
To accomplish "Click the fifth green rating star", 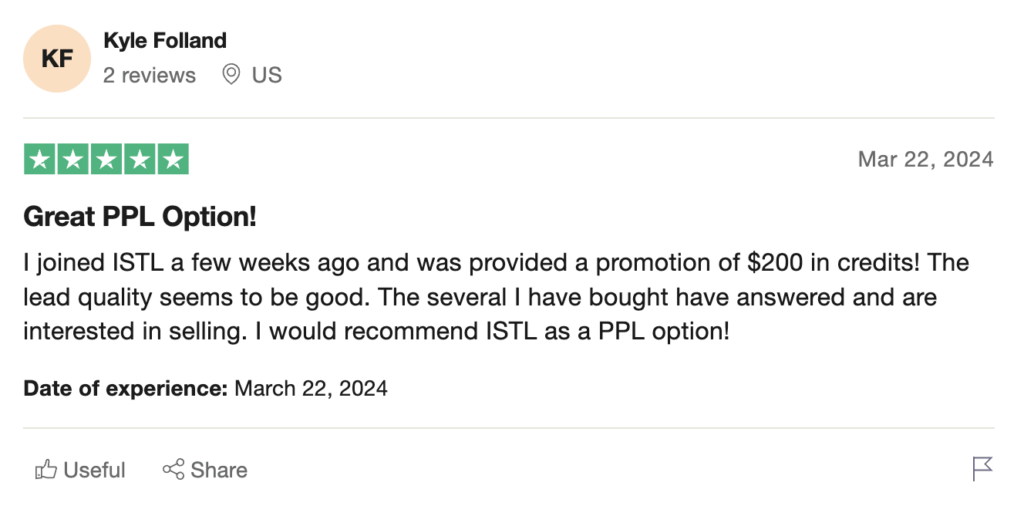I will coord(172,159).
